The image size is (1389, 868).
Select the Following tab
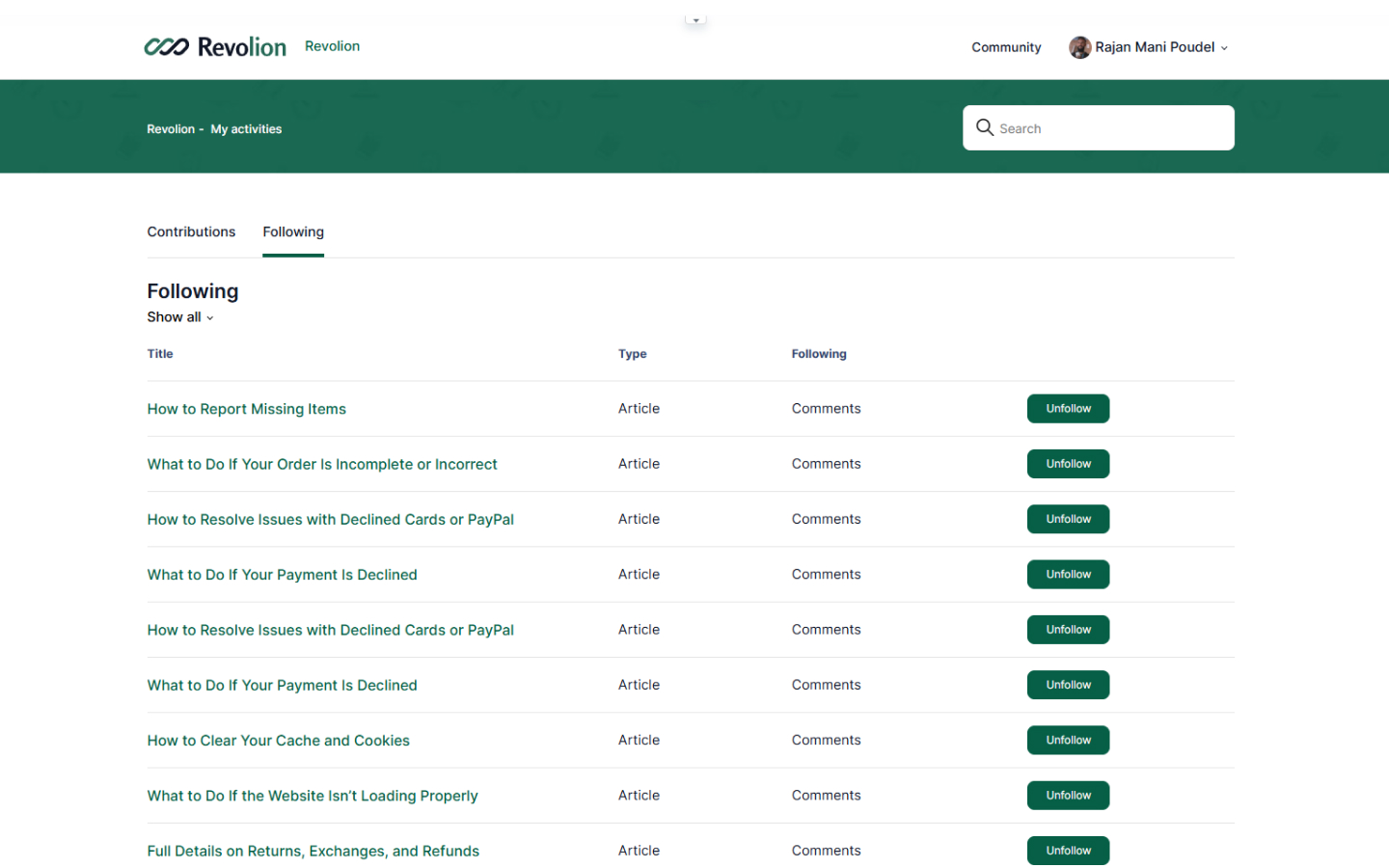click(x=293, y=231)
